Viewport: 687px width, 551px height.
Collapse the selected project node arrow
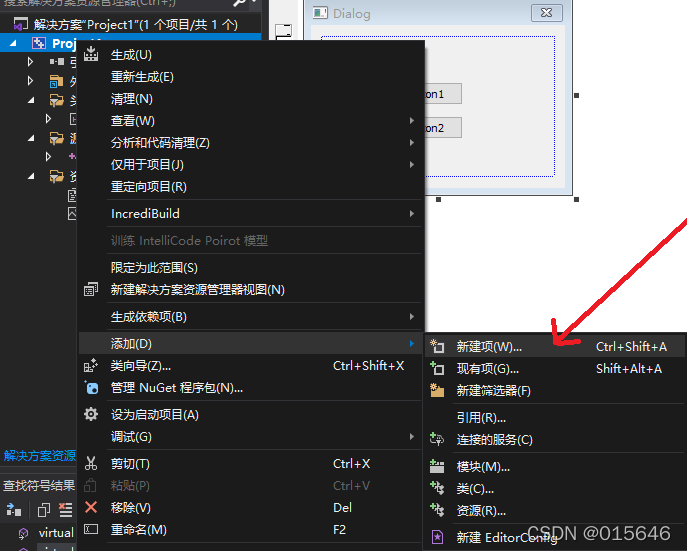coord(13,43)
